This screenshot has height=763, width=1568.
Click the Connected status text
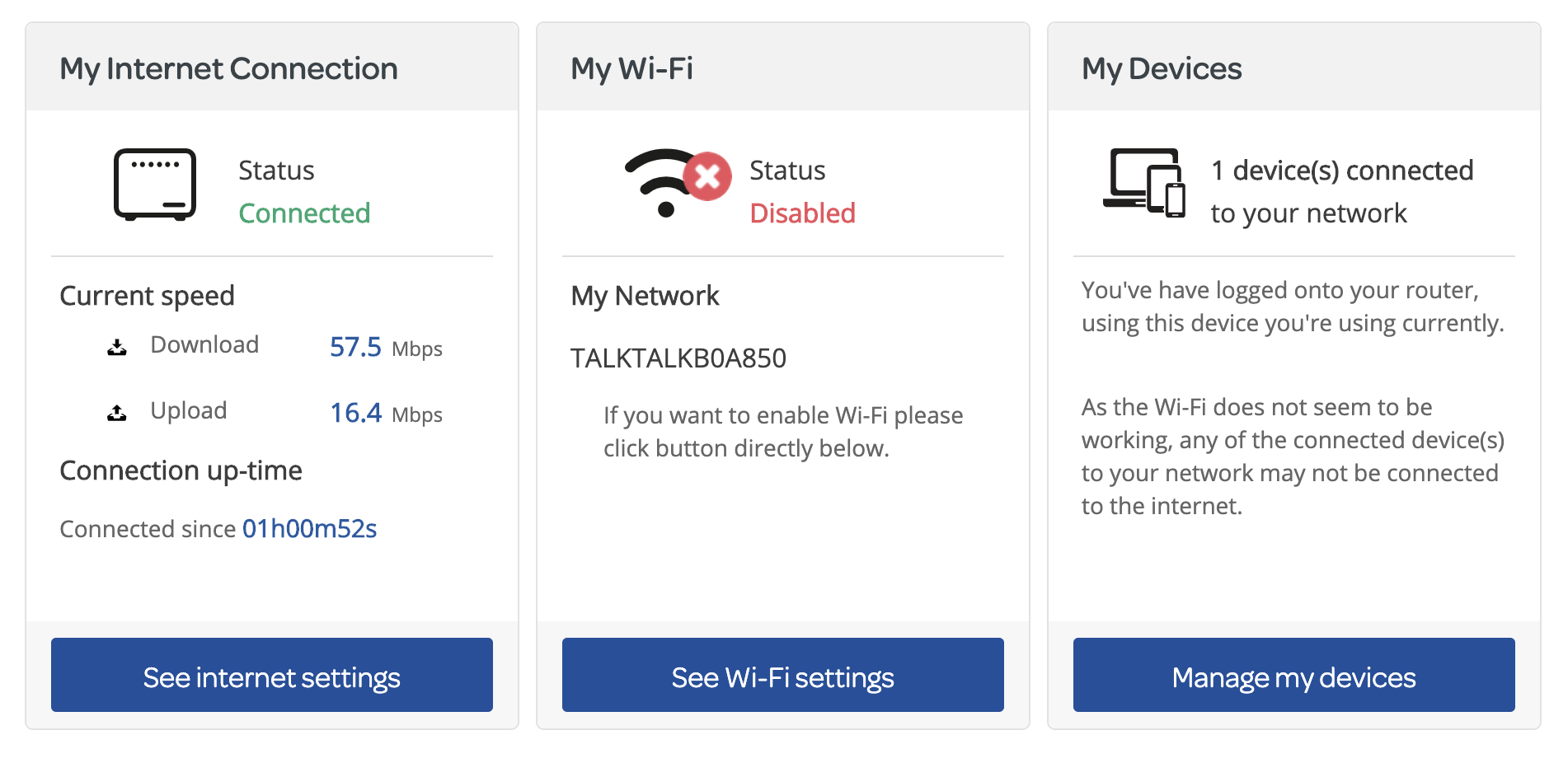coord(304,213)
